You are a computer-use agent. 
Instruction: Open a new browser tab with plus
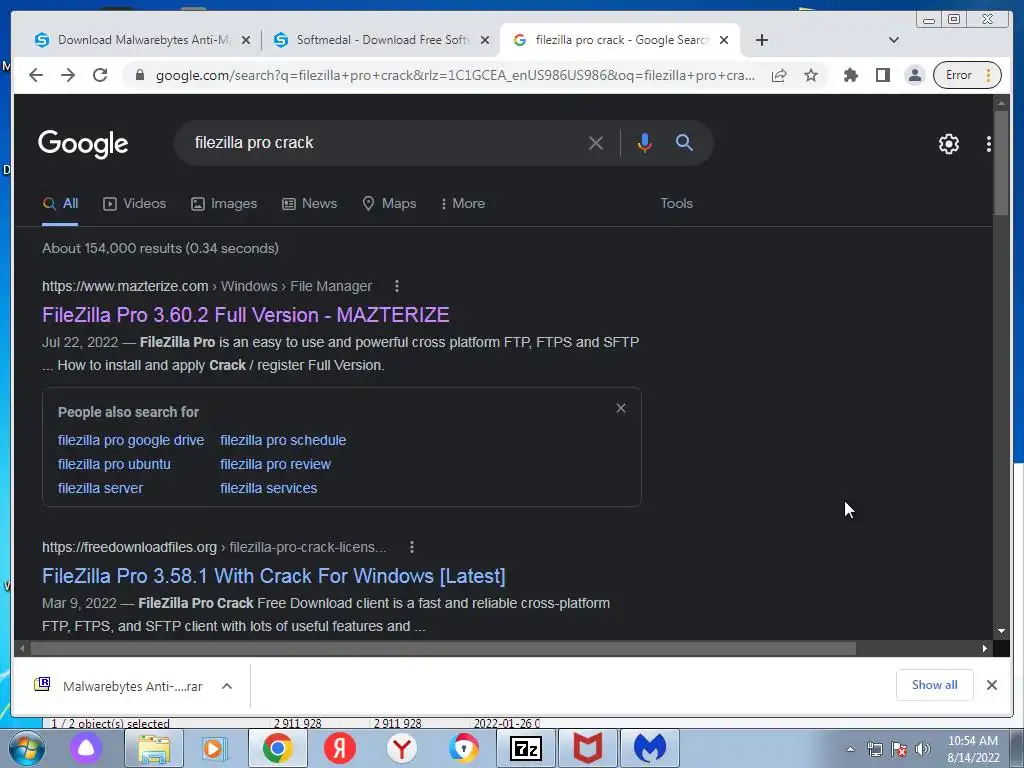click(761, 40)
